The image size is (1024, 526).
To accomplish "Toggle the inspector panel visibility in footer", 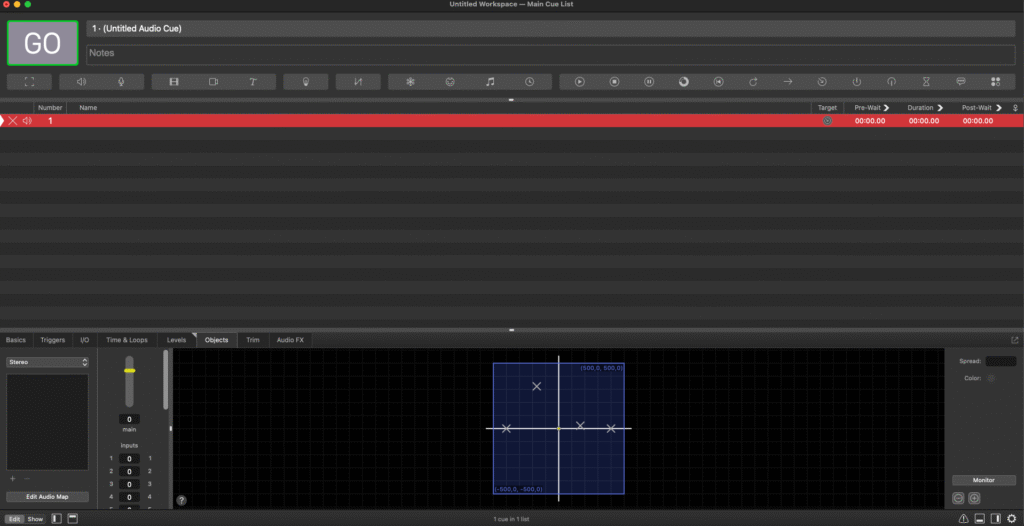I will (979, 519).
